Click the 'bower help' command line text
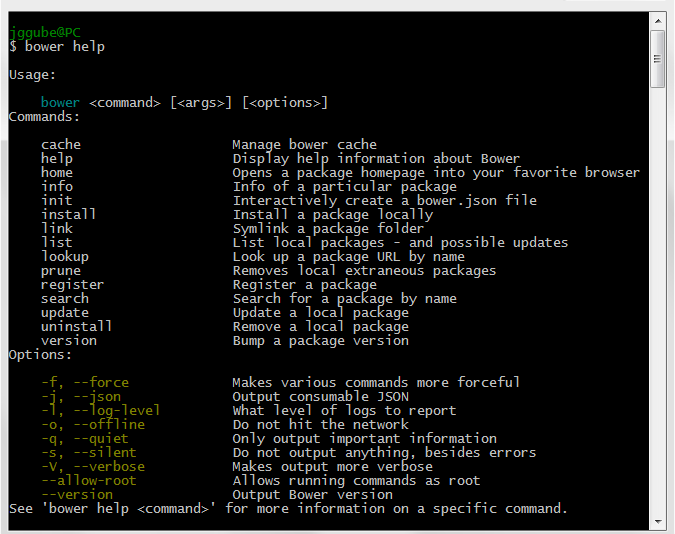The image size is (675, 534). click(65, 46)
